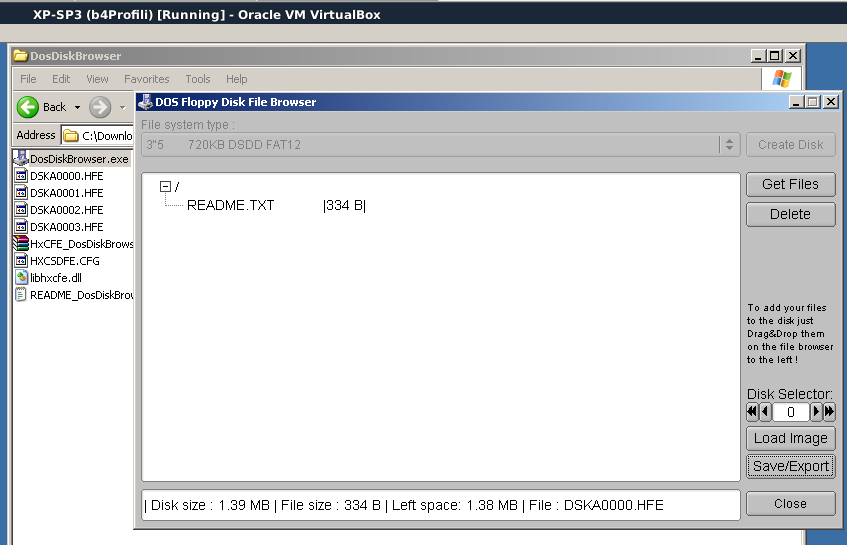Click the Load Image button

pyautogui.click(x=791, y=438)
